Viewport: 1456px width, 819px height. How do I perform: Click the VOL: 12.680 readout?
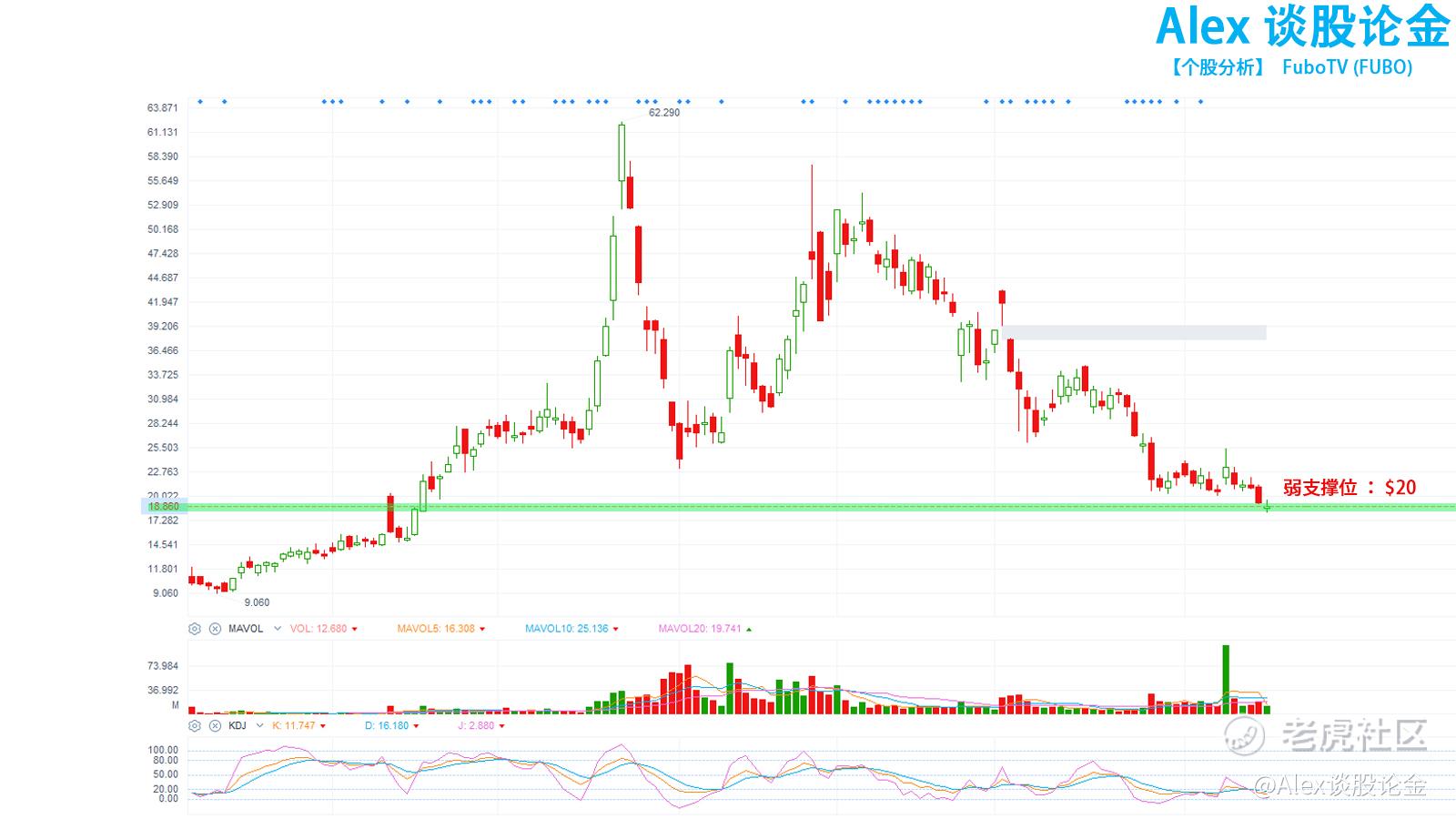click(318, 629)
